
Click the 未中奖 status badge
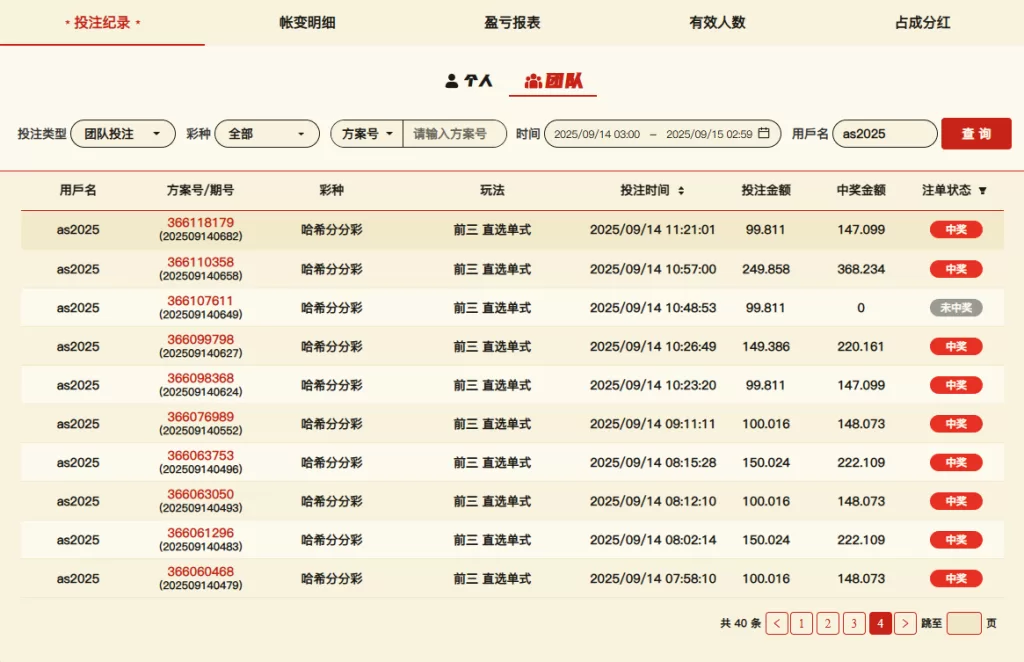(956, 308)
